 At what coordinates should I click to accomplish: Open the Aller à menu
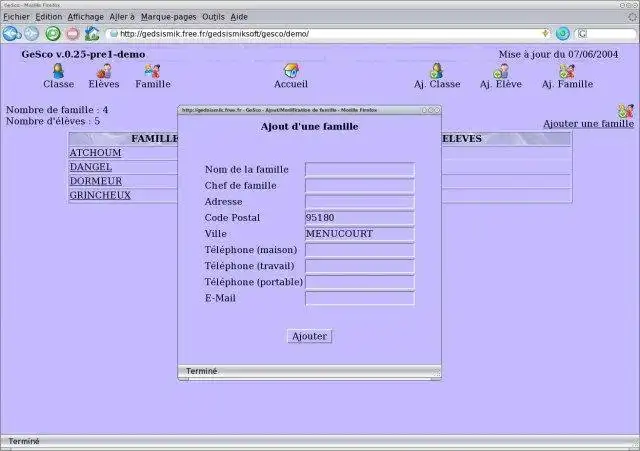pyautogui.click(x=122, y=17)
